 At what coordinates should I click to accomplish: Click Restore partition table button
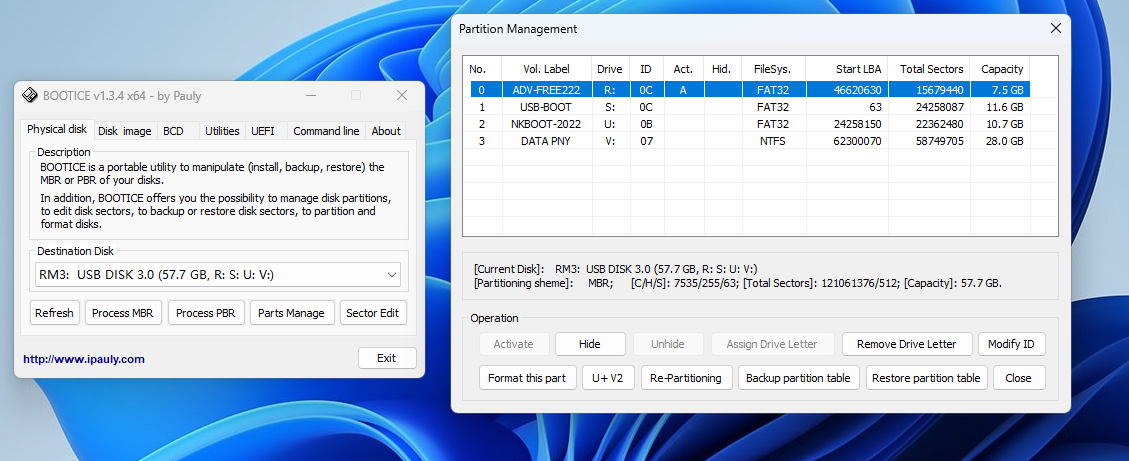(926, 377)
